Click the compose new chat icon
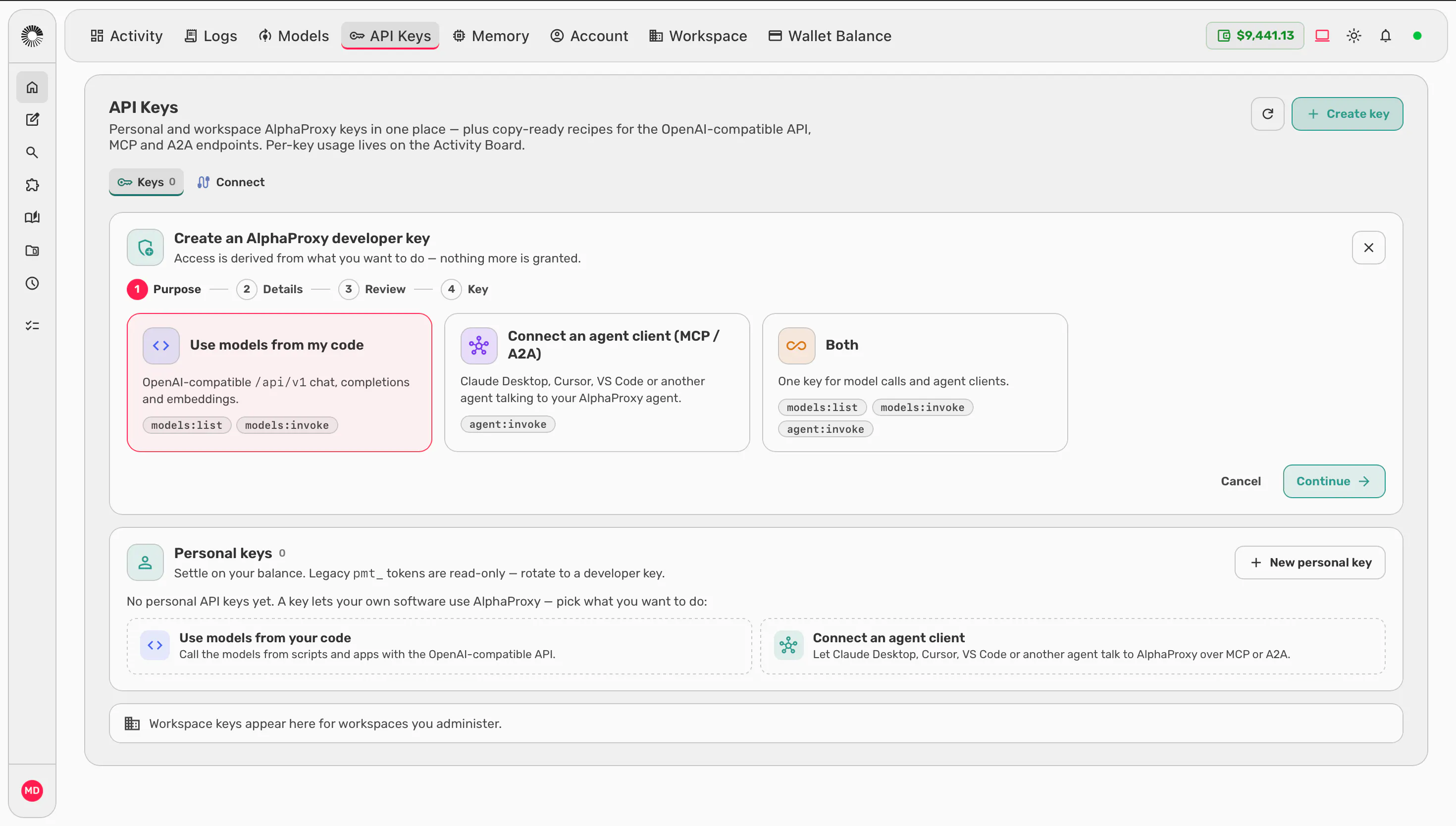The height and width of the screenshot is (826, 1456). pyautogui.click(x=32, y=120)
